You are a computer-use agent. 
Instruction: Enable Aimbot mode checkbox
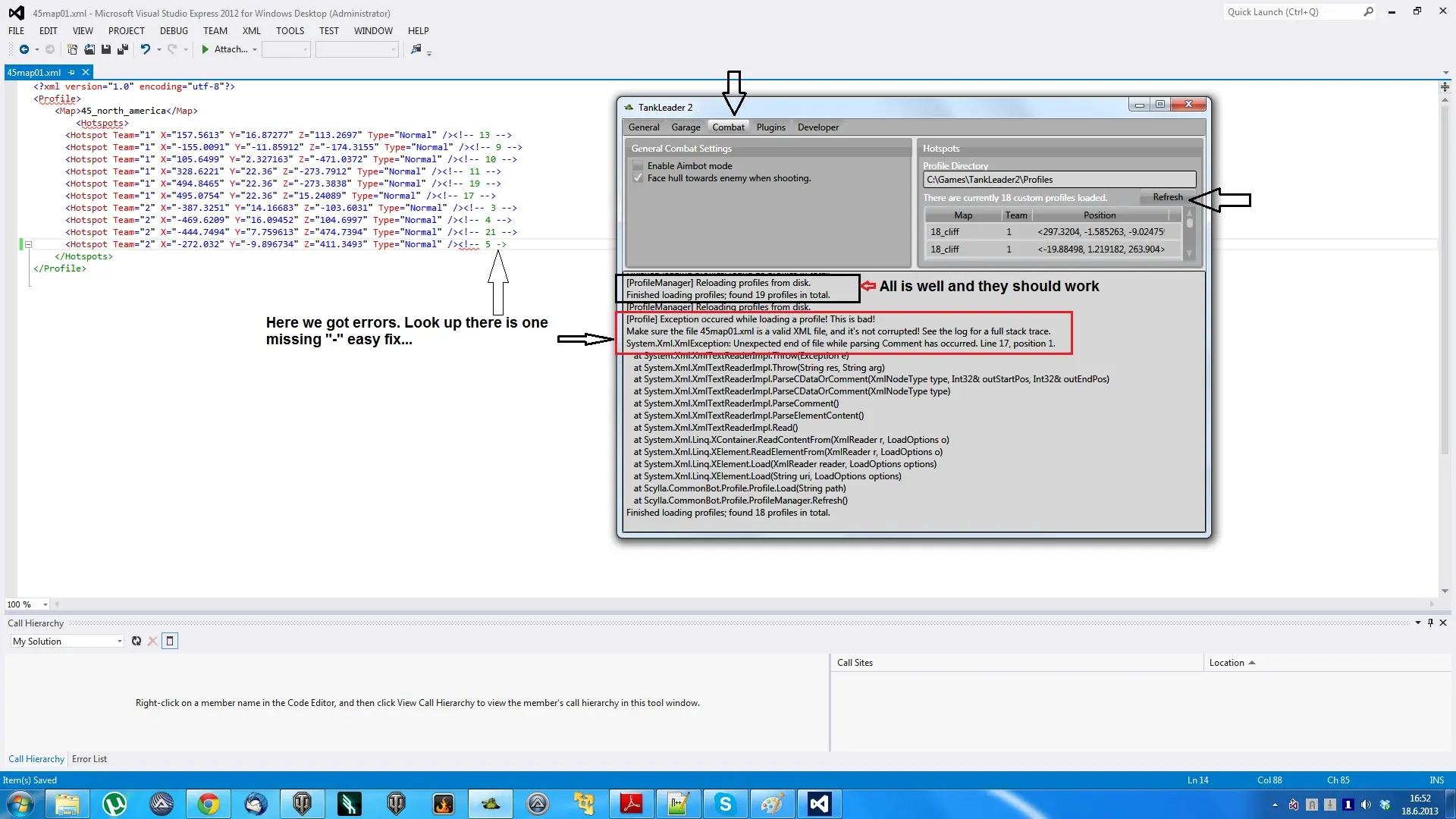[638, 166]
